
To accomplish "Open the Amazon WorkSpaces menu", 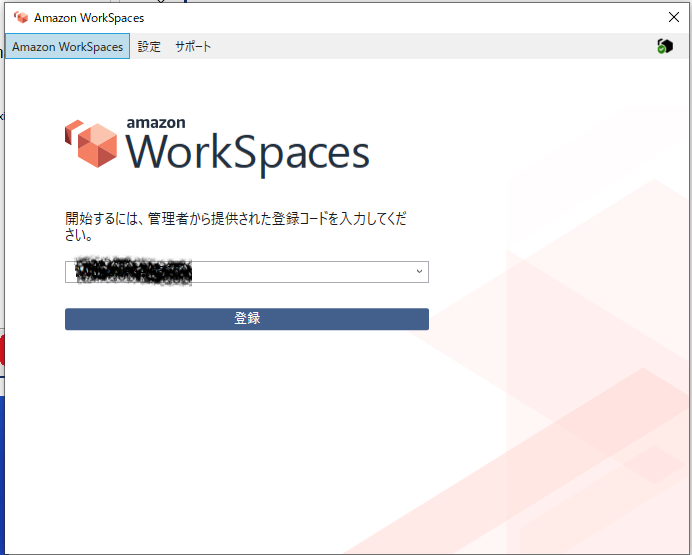I will pos(67,46).
